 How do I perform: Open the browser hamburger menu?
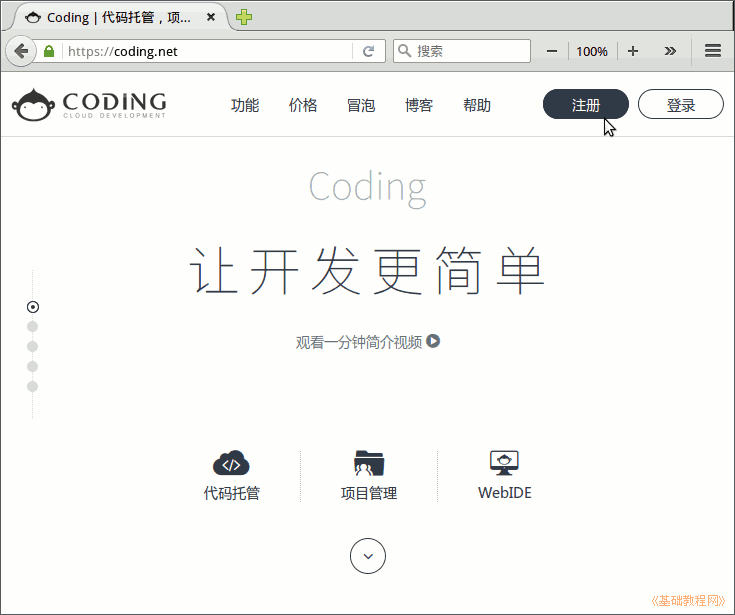click(x=712, y=51)
